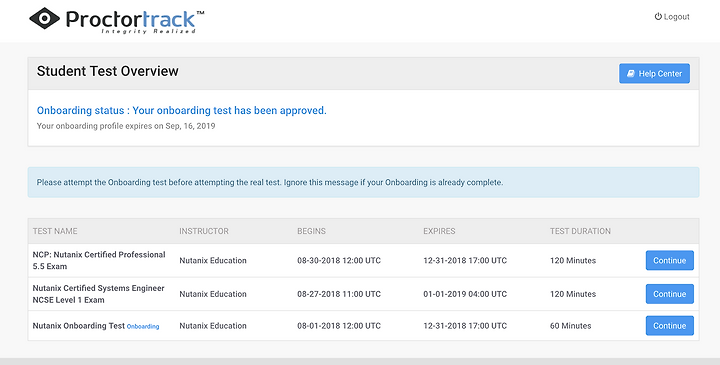Click the blue Onboarding tag label
The height and width of the screenshot is (365, 720).
coord(143,326)
